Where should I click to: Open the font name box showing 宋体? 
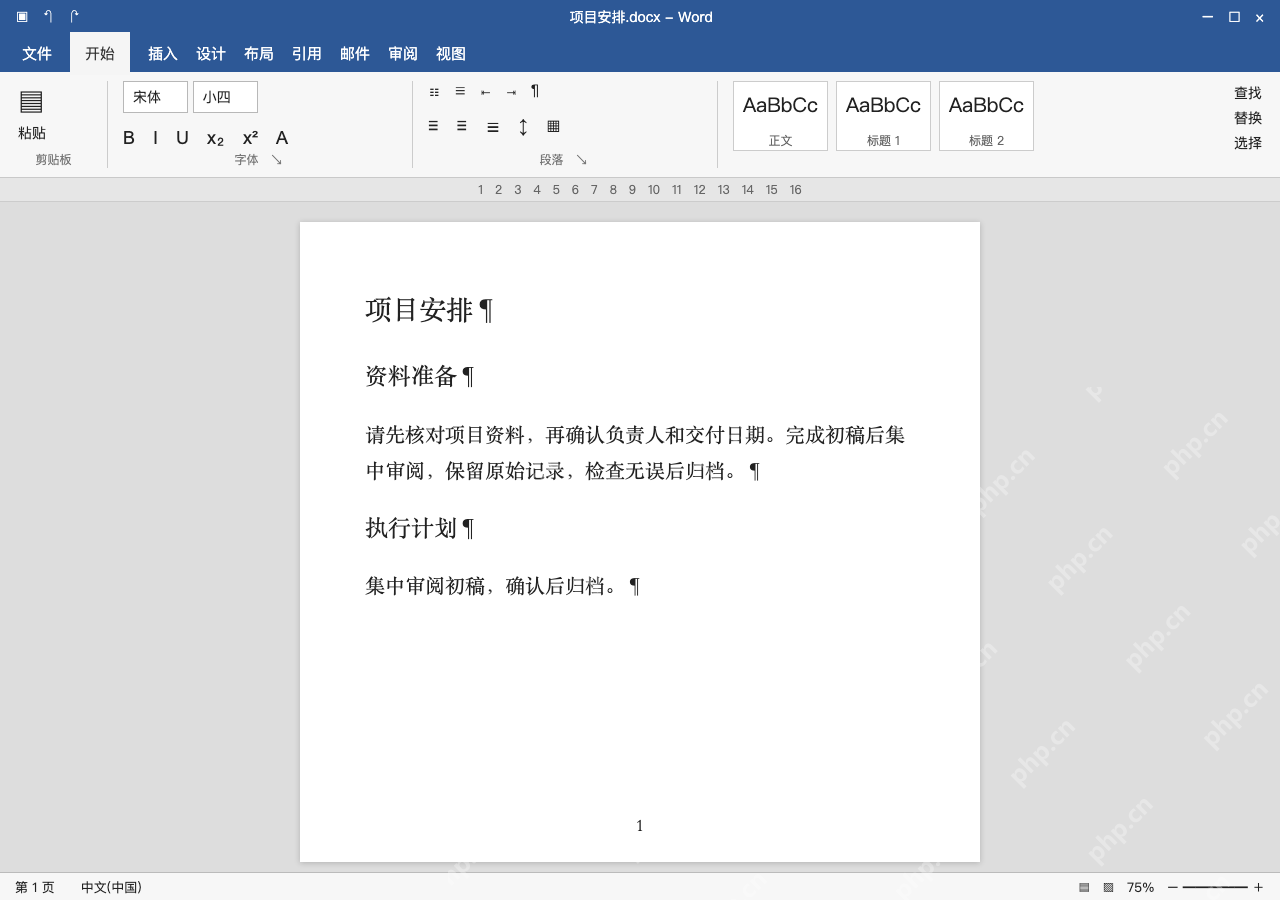155,97
